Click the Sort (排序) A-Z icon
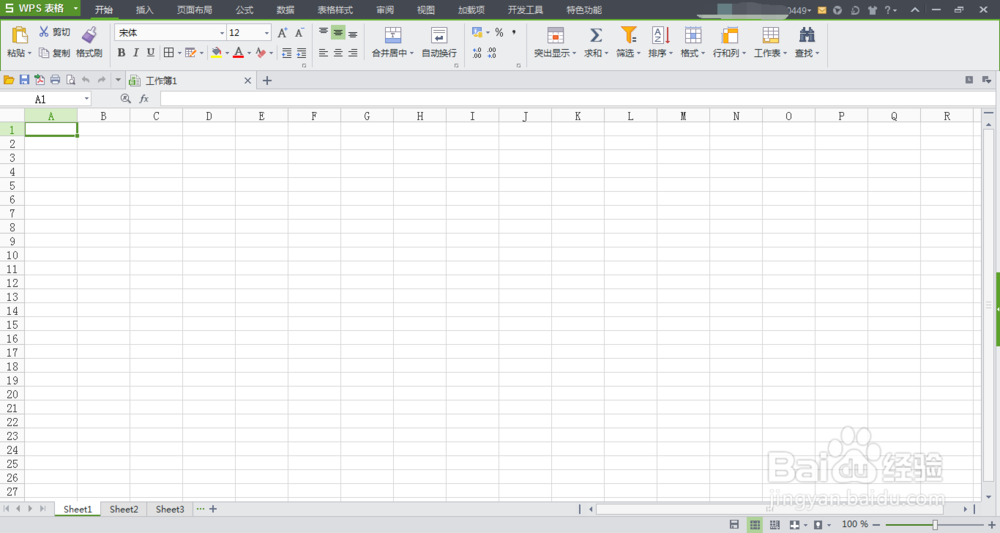The height and width of the screenshot is (533, 1000). (661, 35)
